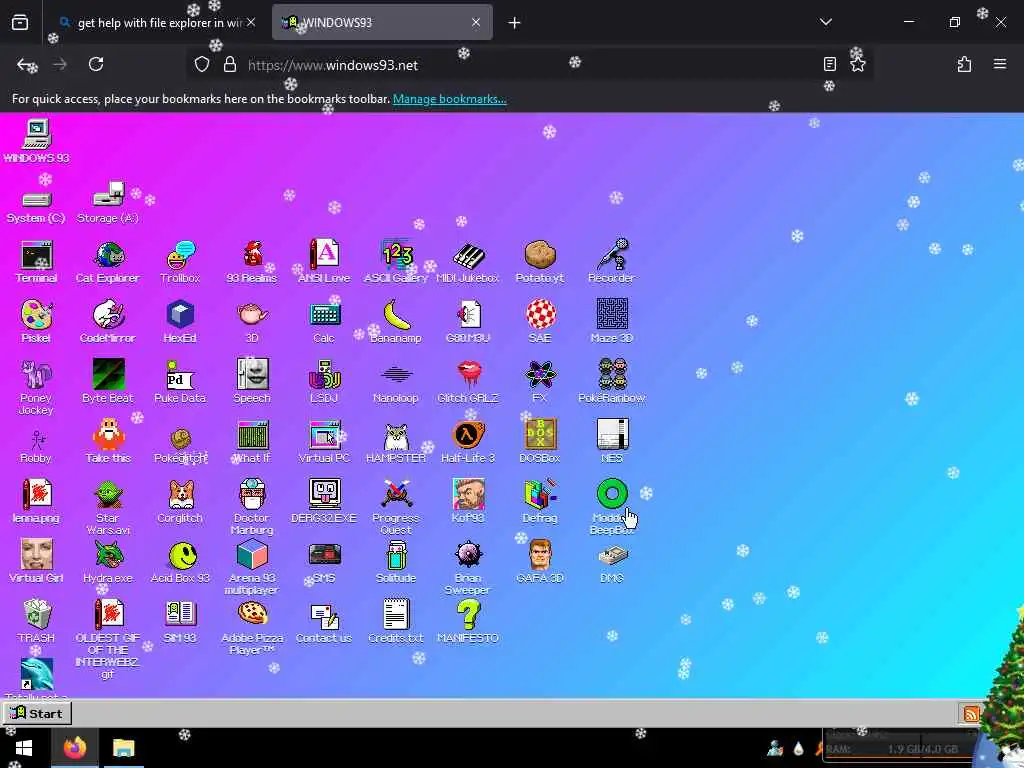Open Acid Box 93

180,562
